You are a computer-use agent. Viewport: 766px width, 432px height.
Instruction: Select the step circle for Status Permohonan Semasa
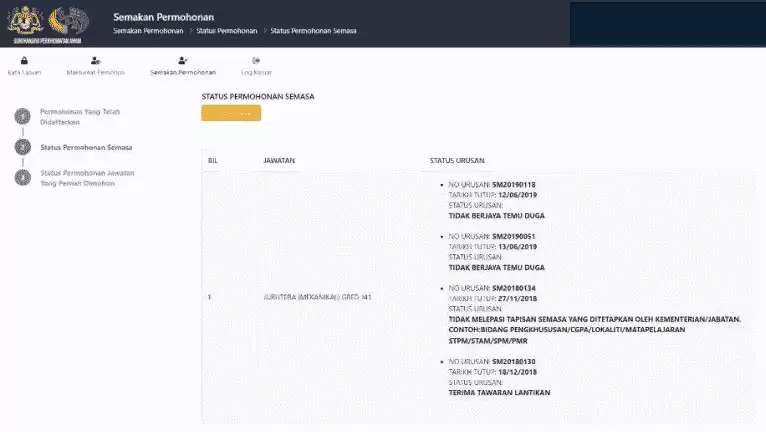point(21,148)
